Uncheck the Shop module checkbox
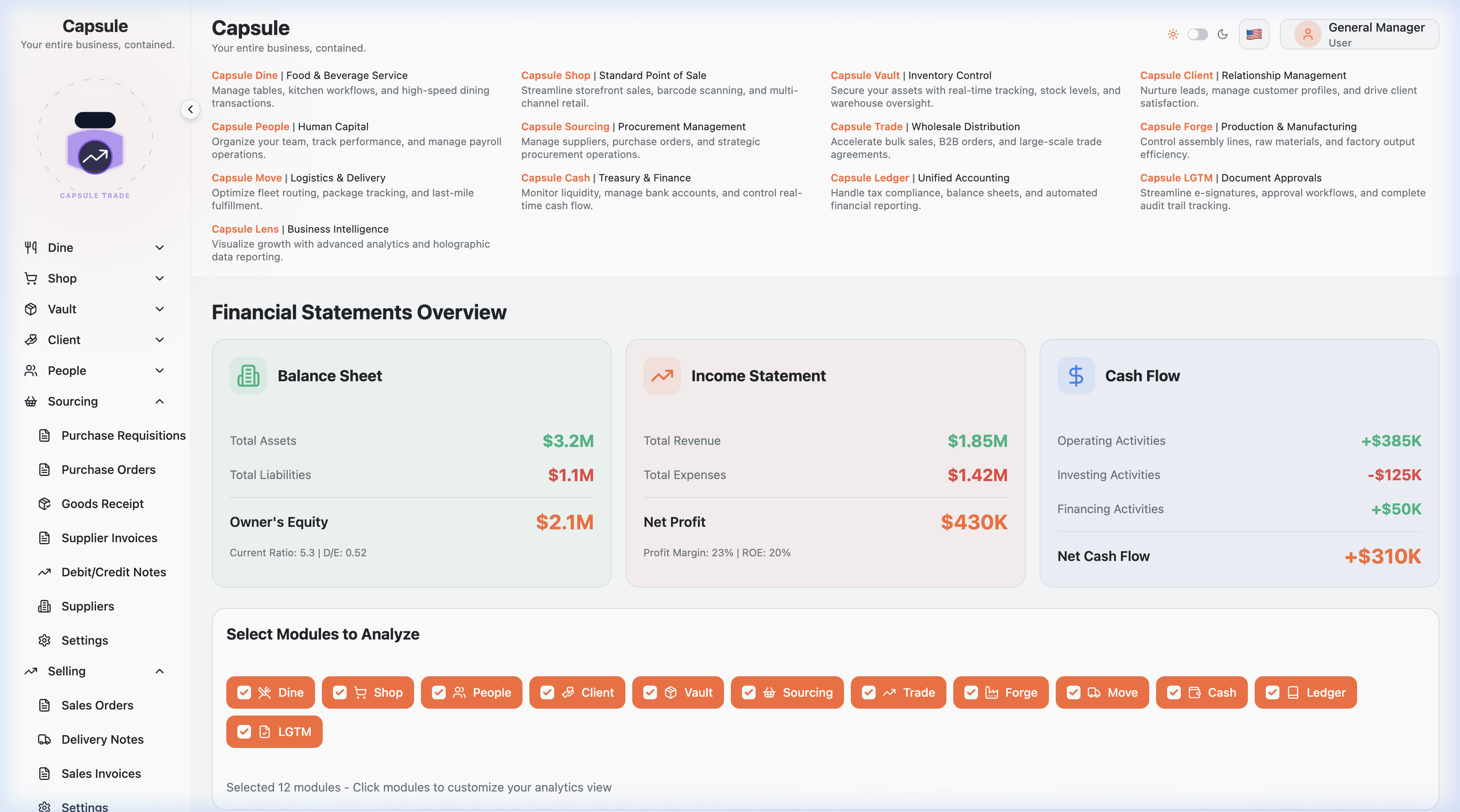Screen dimensions: 1460x812 [x=339, y=692]
